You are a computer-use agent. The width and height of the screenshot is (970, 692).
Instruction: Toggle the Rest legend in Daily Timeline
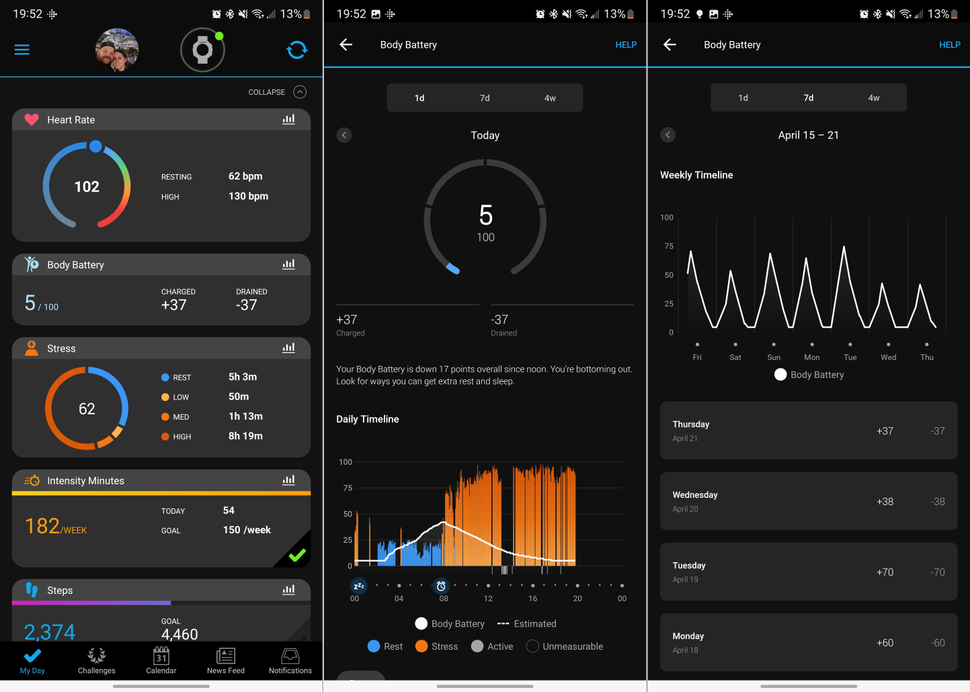(384, 646)
